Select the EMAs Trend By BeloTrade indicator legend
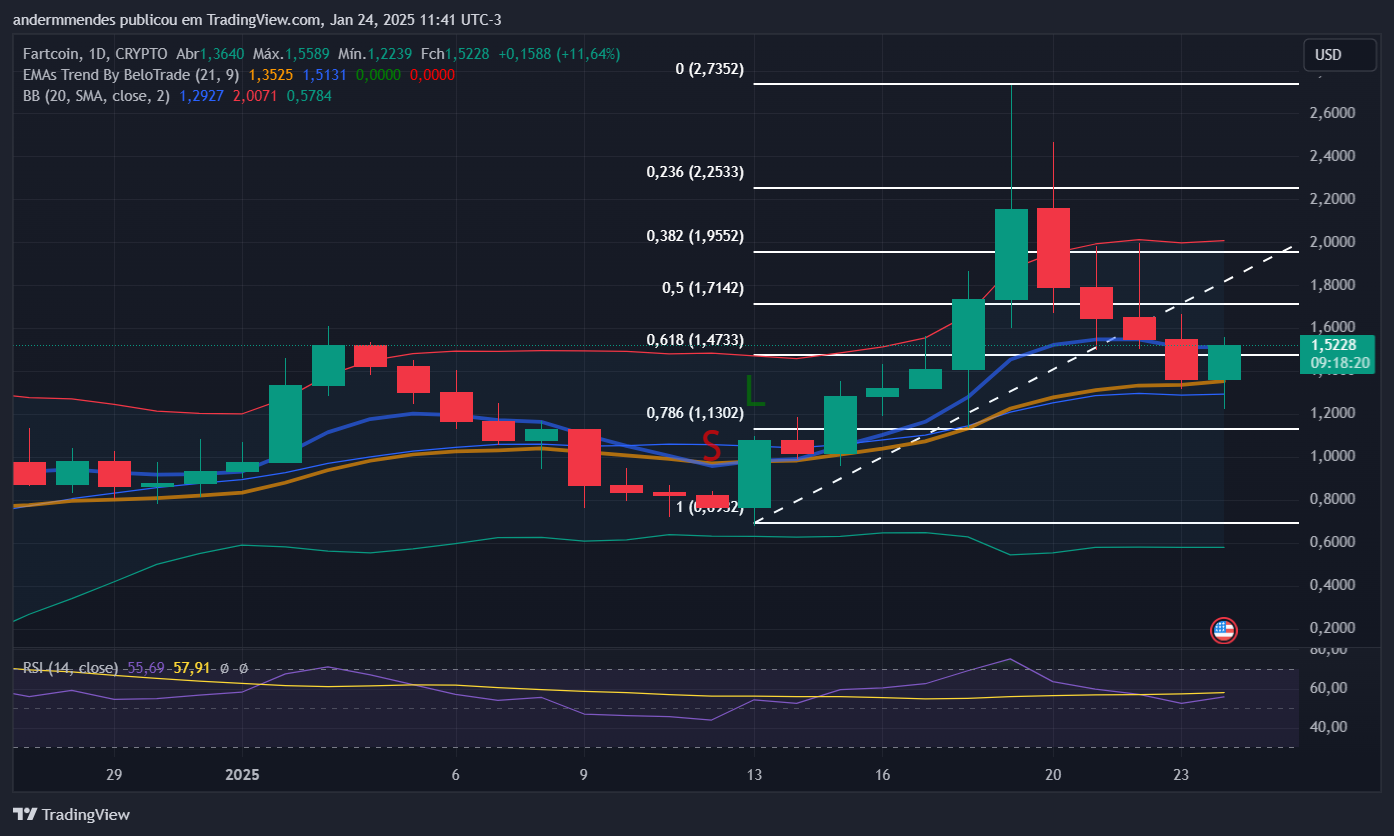 [x=130, y=75]
